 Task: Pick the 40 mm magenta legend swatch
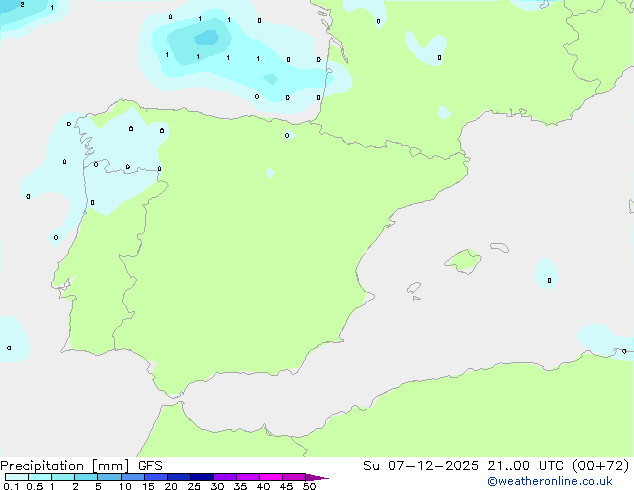(x=271, y=477)
